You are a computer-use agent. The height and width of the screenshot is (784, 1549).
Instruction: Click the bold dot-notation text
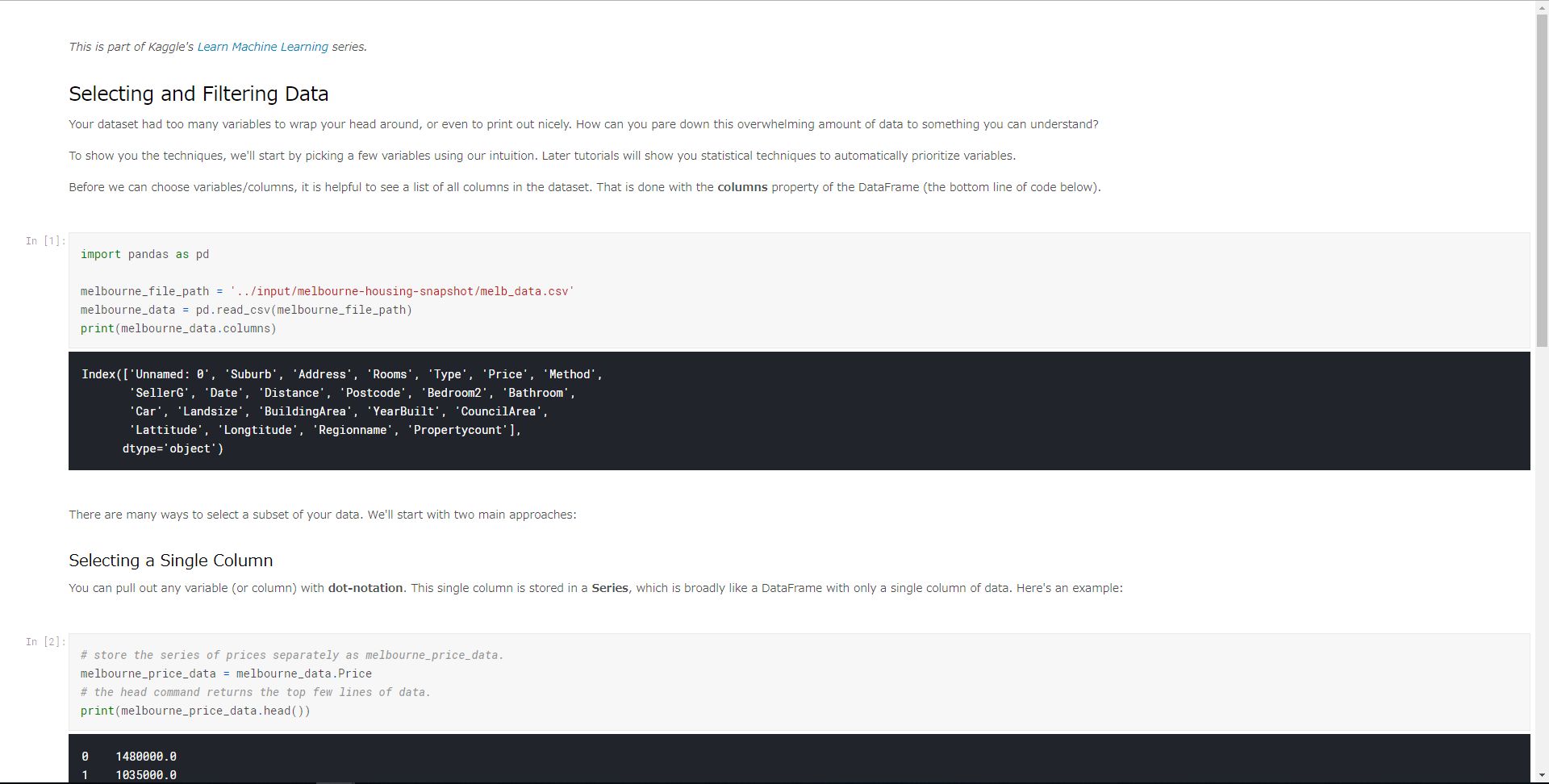pyautogui.click(x=365, y=588)
